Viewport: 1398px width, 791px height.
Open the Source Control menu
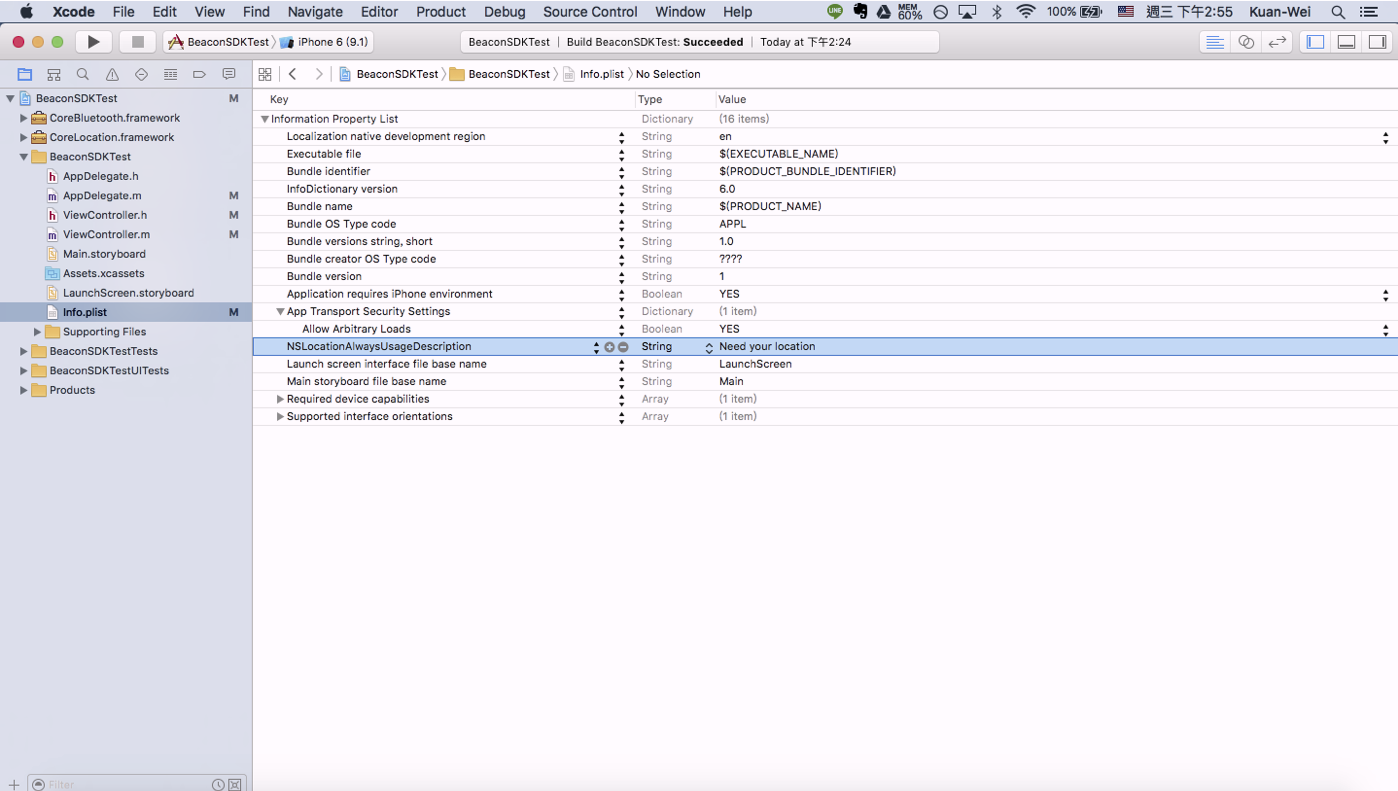(x=590, y=12)
